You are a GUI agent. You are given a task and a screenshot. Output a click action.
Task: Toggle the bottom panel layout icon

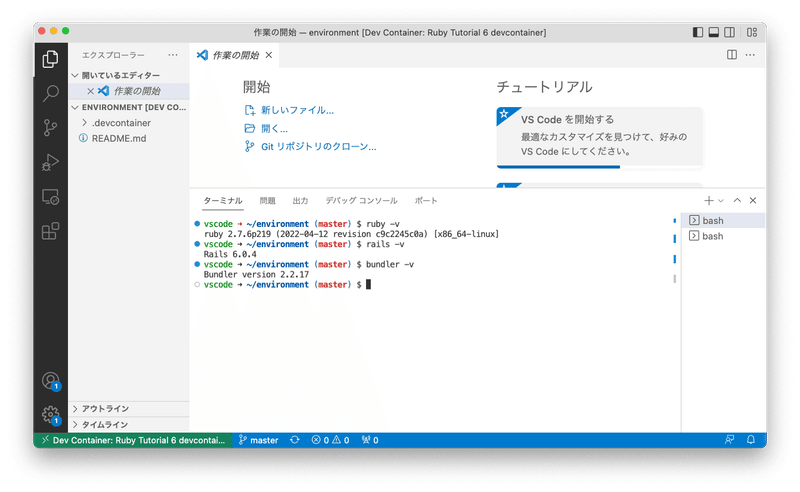[714, 32]
